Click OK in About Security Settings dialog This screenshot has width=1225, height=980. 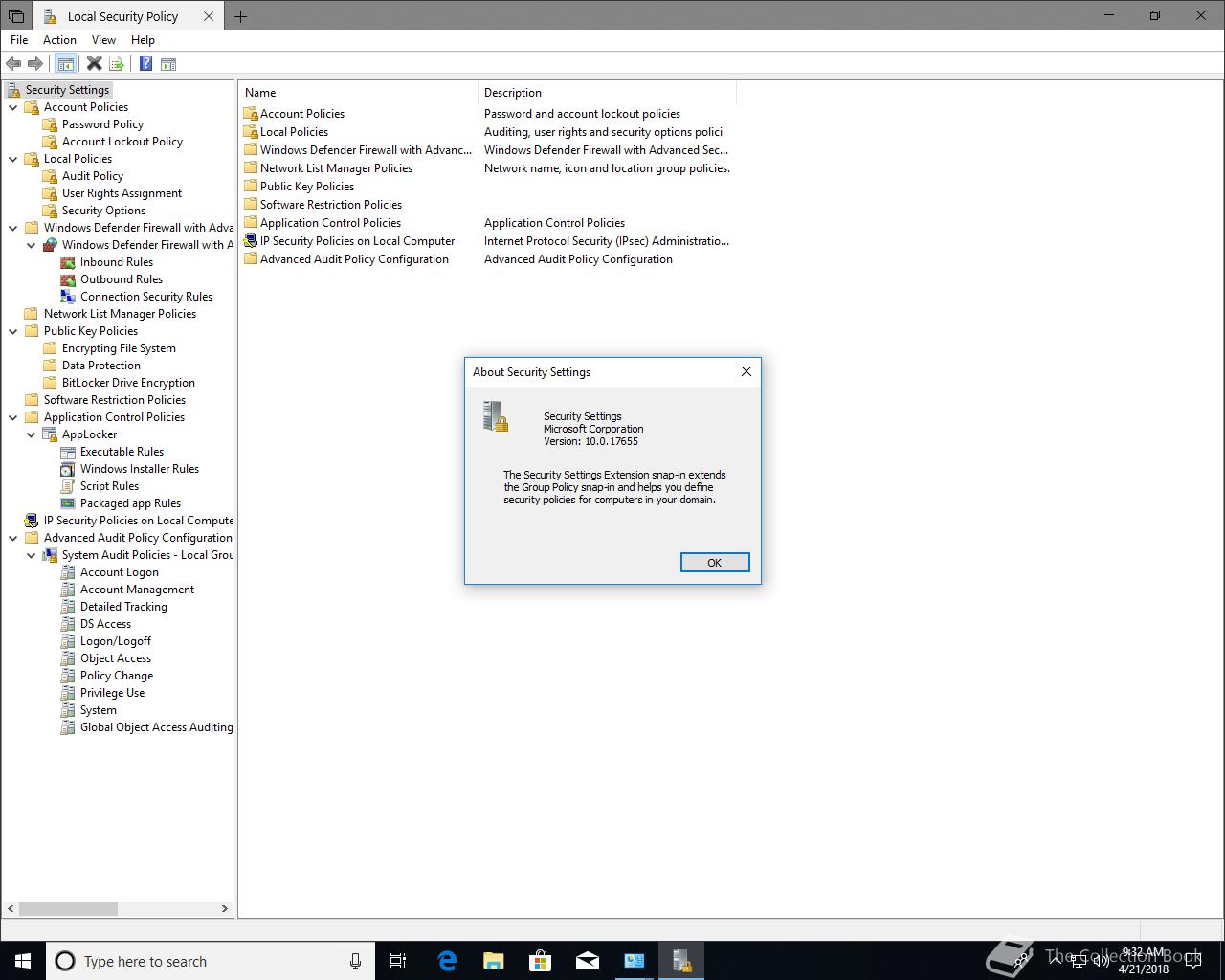point(714,563)
